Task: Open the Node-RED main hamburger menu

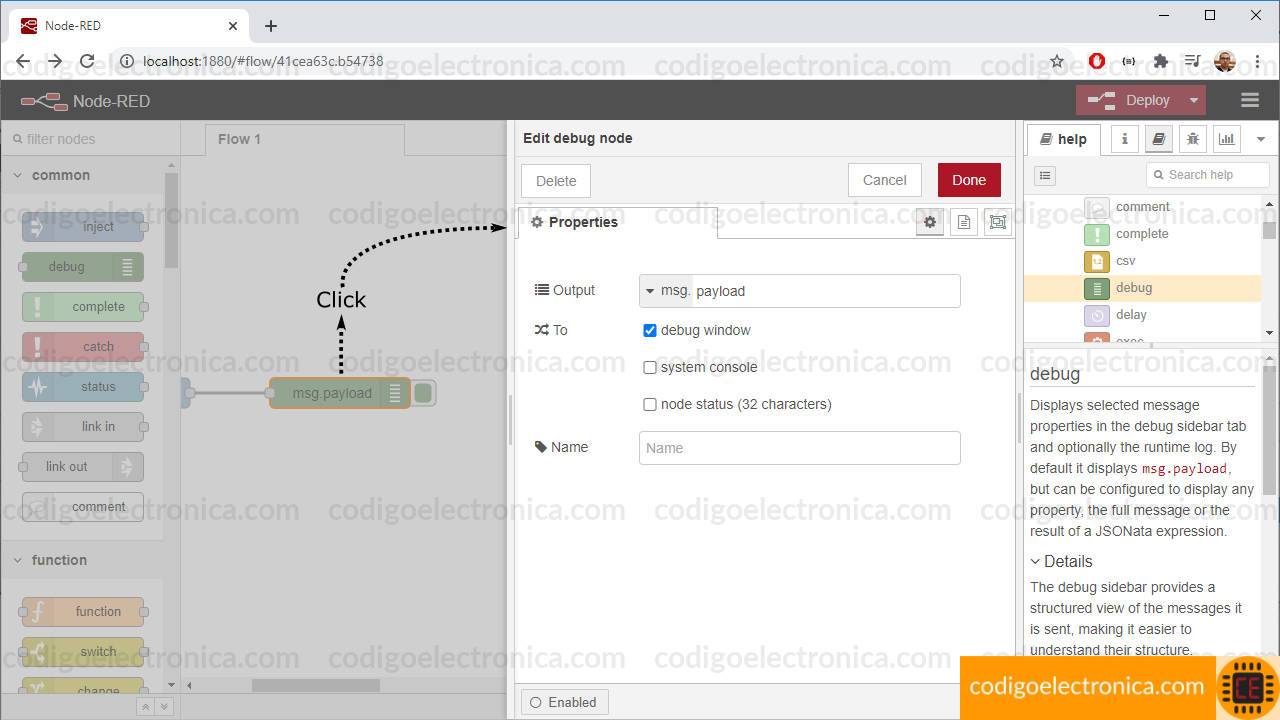Action: point(1249,100)
